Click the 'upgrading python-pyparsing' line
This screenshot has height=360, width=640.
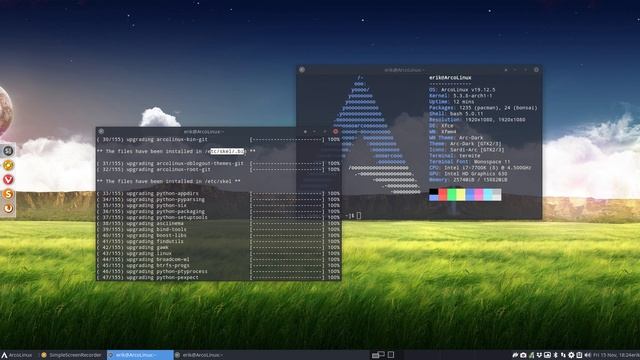165,200
